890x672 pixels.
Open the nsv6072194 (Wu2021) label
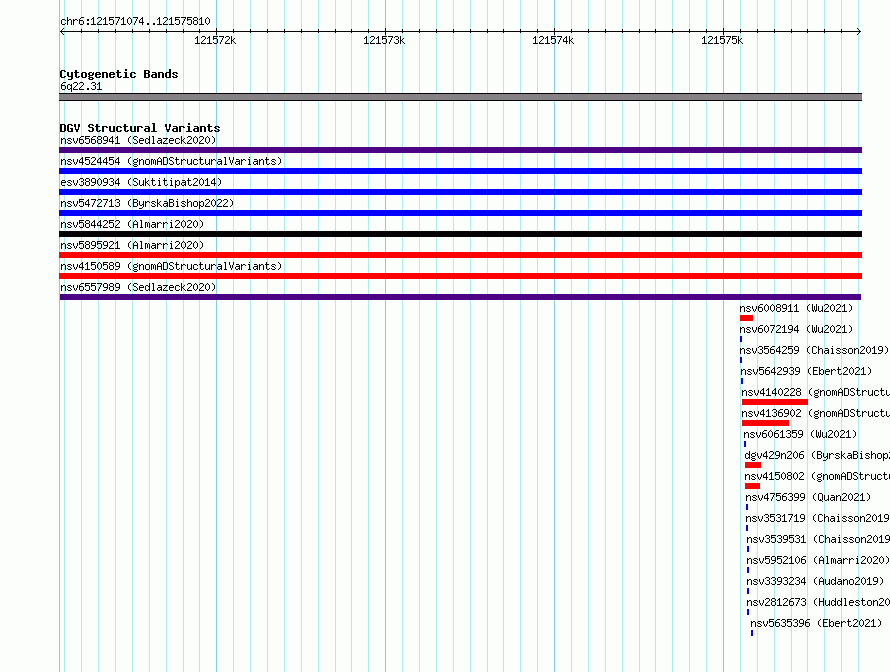[x=796, y=329]
